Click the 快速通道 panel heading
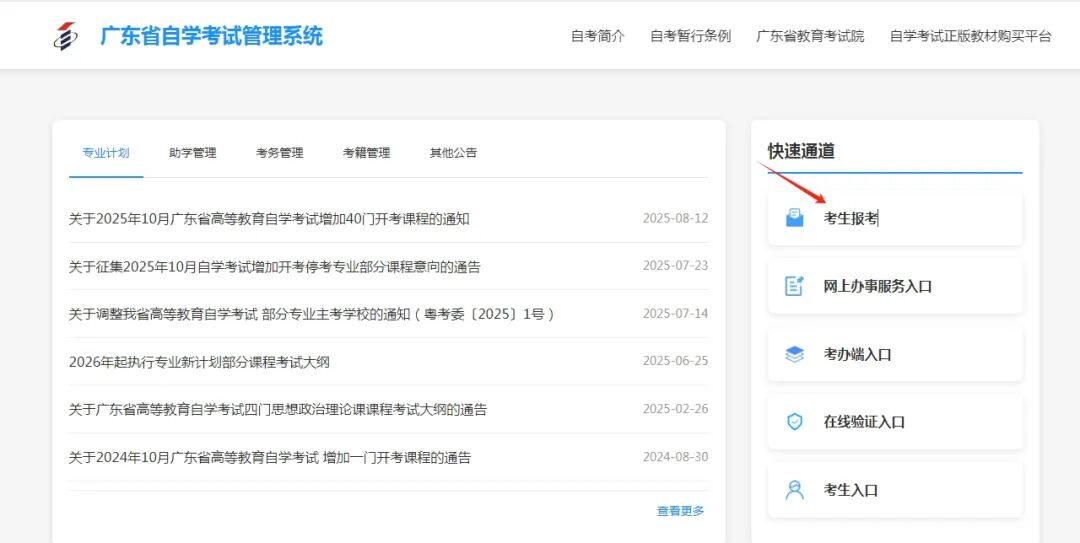Screen dimensions: 1080x543 [x=802, y=151]
